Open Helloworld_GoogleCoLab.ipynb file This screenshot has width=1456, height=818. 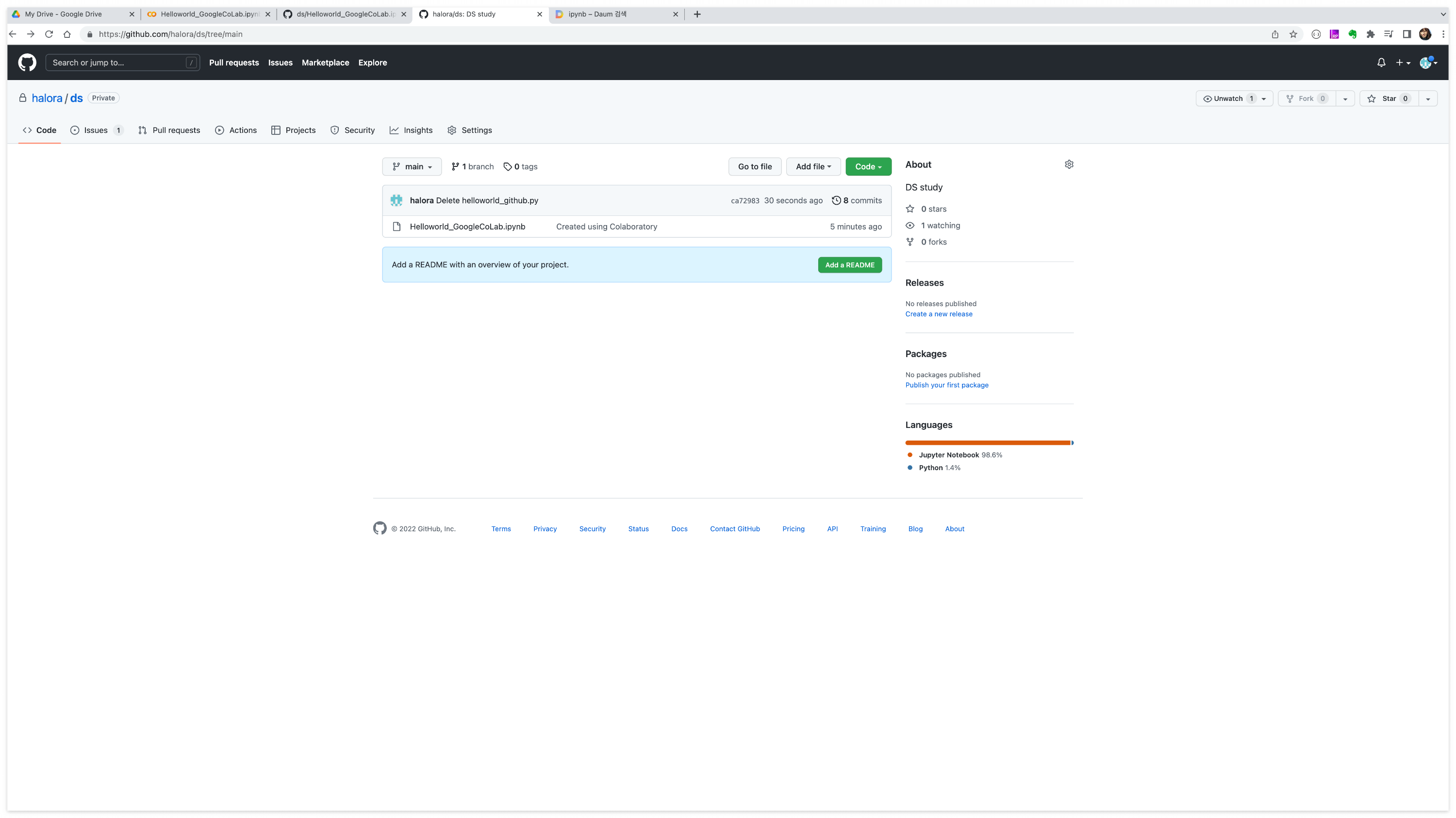(x=467, y=227)
